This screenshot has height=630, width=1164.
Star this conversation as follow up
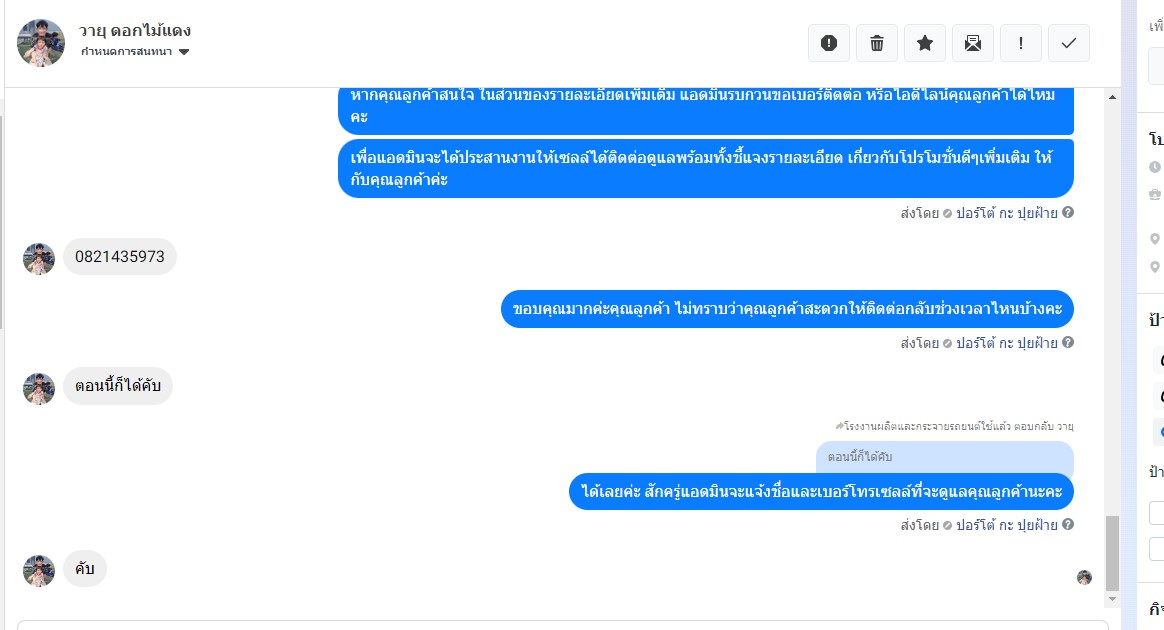pyautogui.click(x=925, y=43)
